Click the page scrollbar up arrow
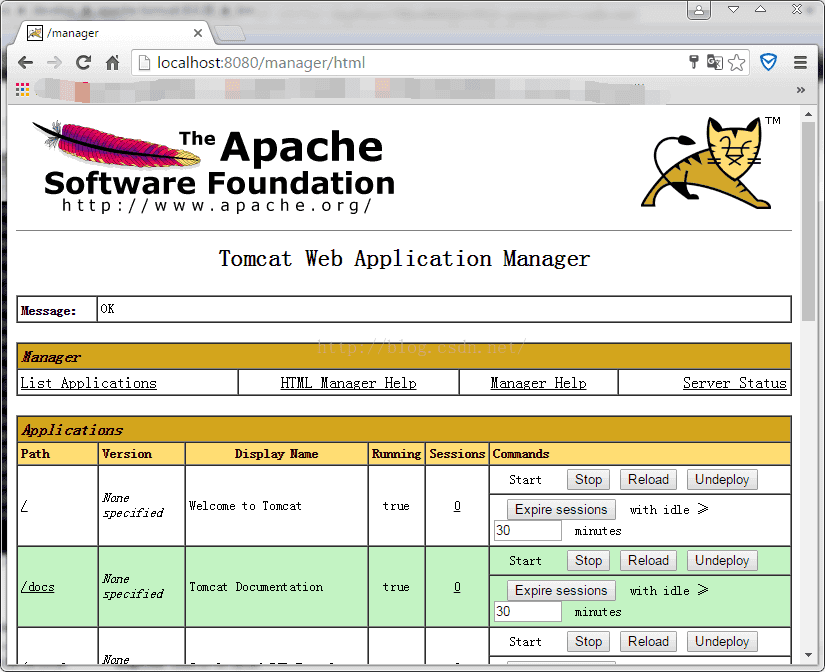 (808, 114)
